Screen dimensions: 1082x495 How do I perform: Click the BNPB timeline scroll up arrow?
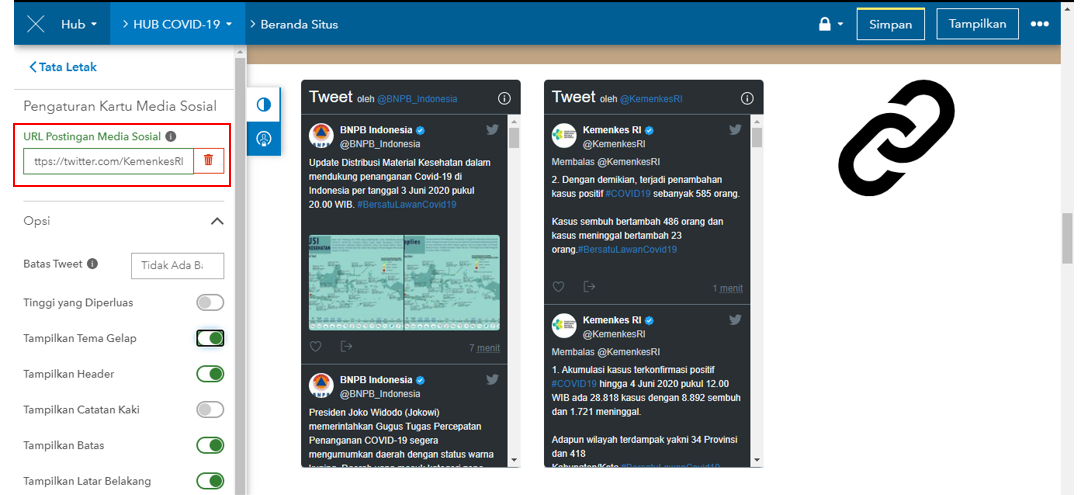point(513,122)
